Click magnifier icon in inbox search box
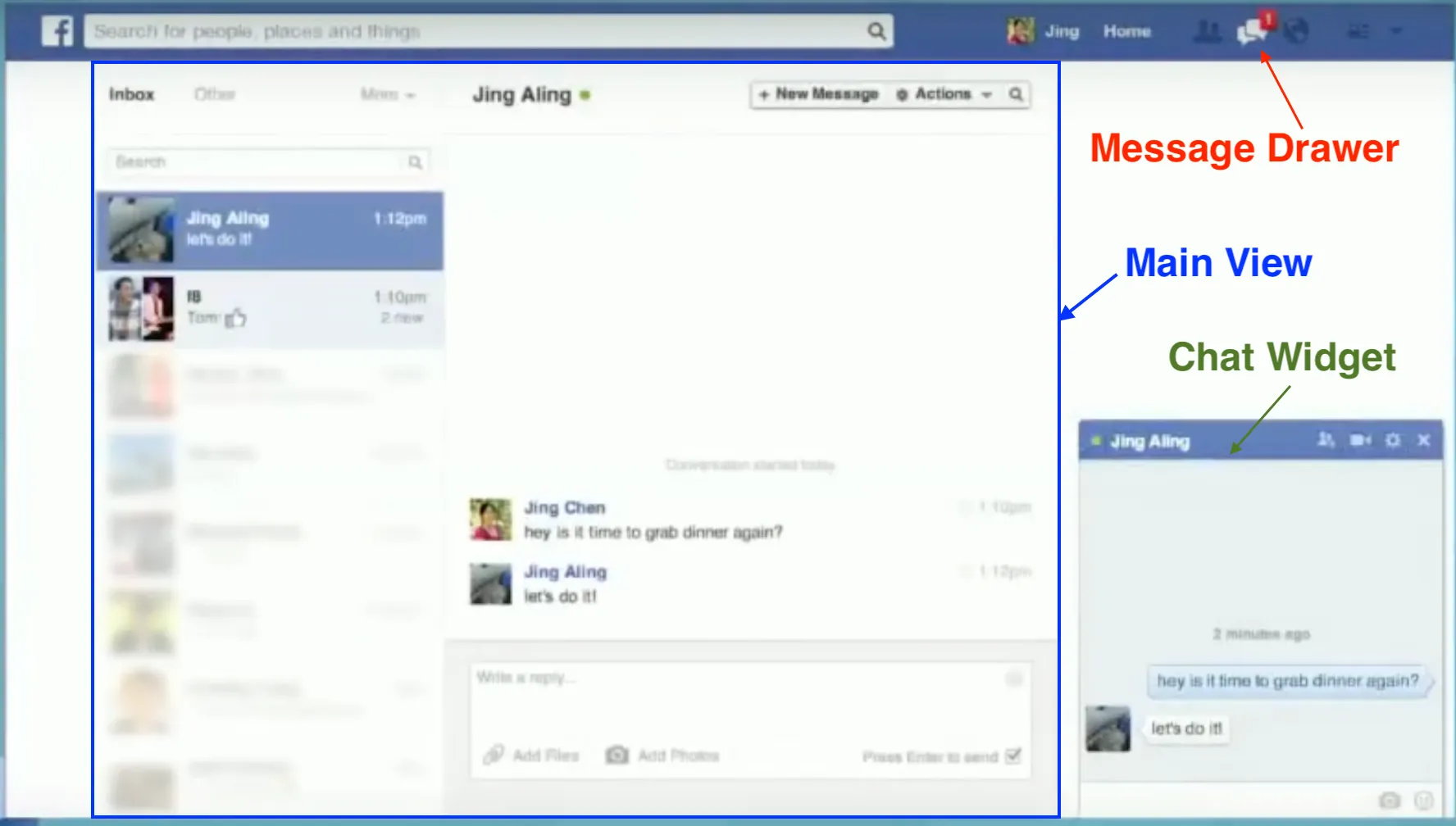 click(x=415, y=162)
